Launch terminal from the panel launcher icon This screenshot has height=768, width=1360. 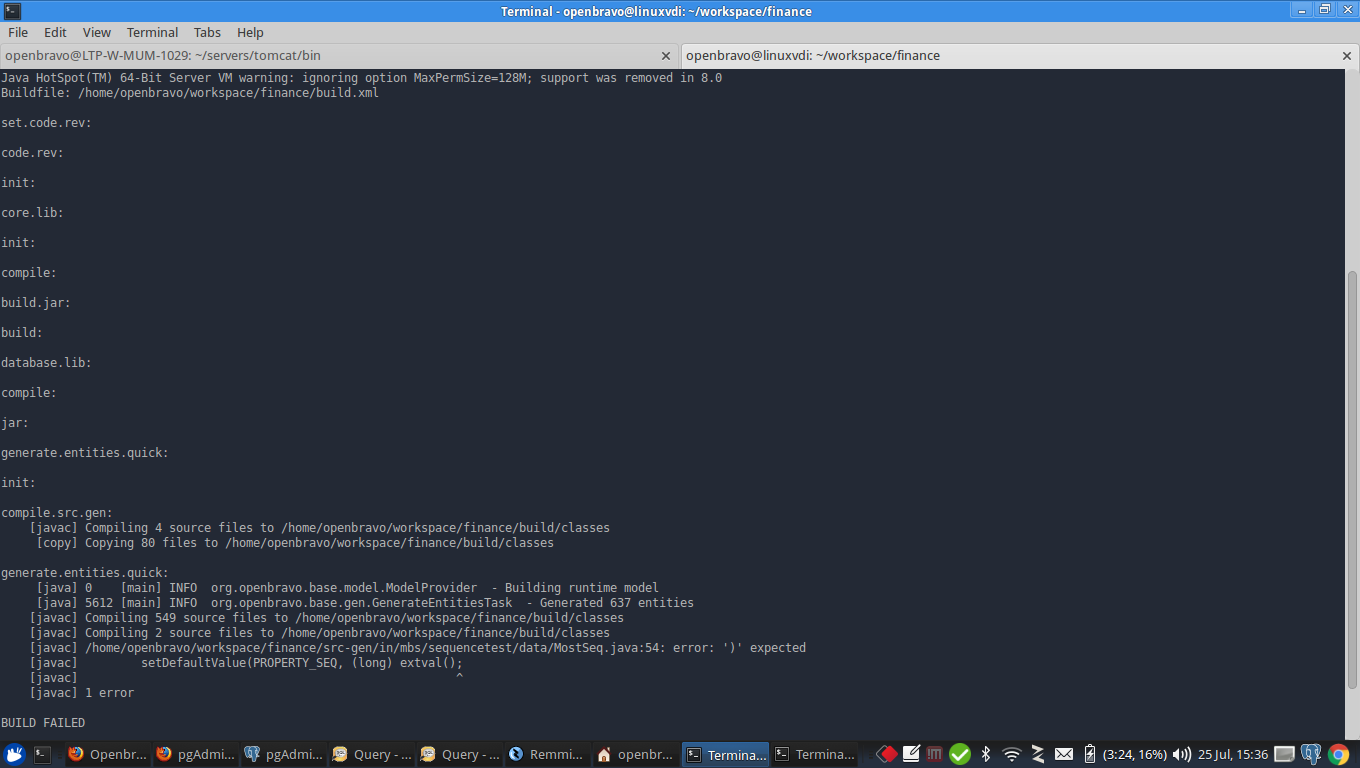click(x=43, y=754)
